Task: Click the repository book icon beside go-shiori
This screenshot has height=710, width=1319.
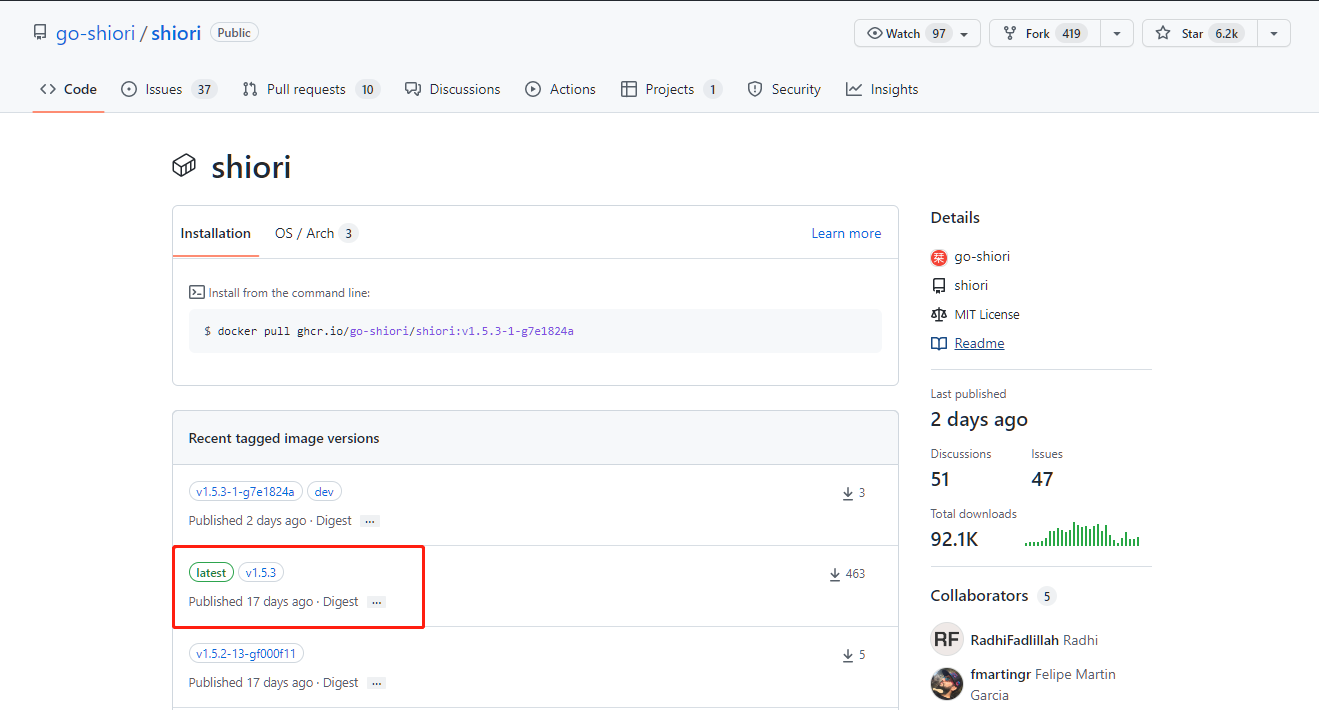Action: click(x=40, y=33)
